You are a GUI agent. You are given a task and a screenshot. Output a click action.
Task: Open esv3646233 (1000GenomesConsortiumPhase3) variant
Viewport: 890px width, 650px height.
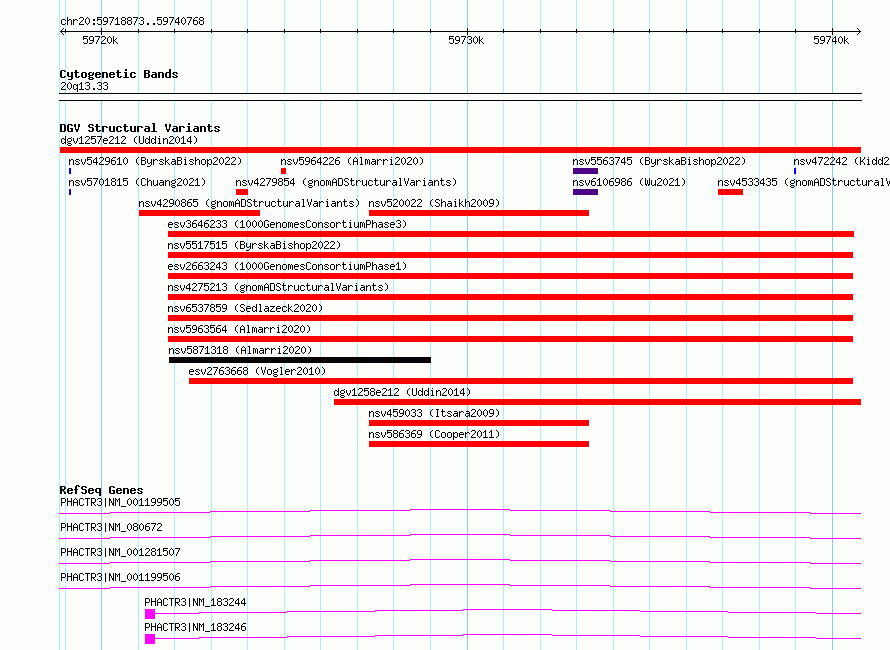[287, 224]
